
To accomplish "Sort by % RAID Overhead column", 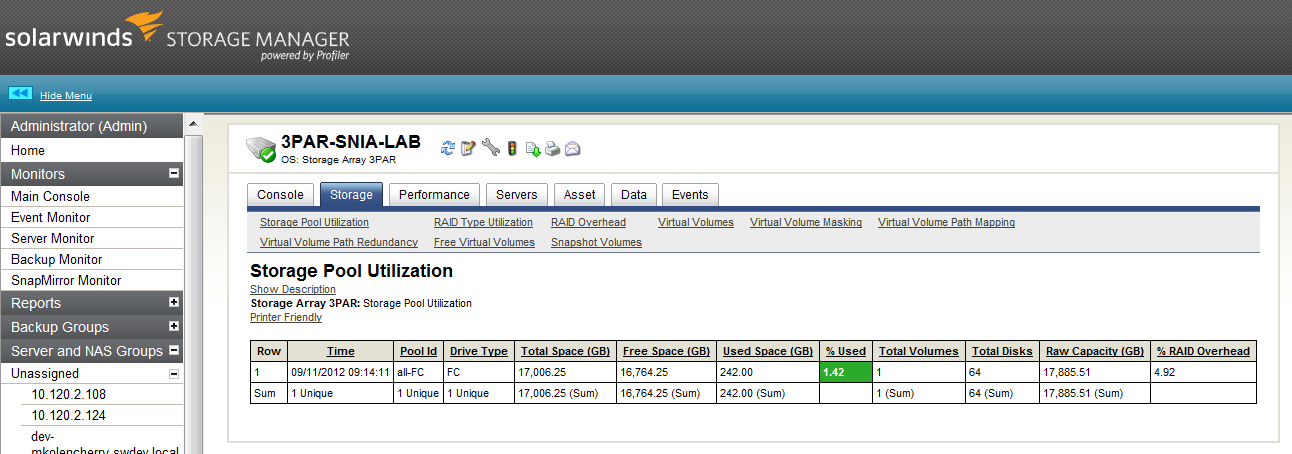I will [1203, 351].
